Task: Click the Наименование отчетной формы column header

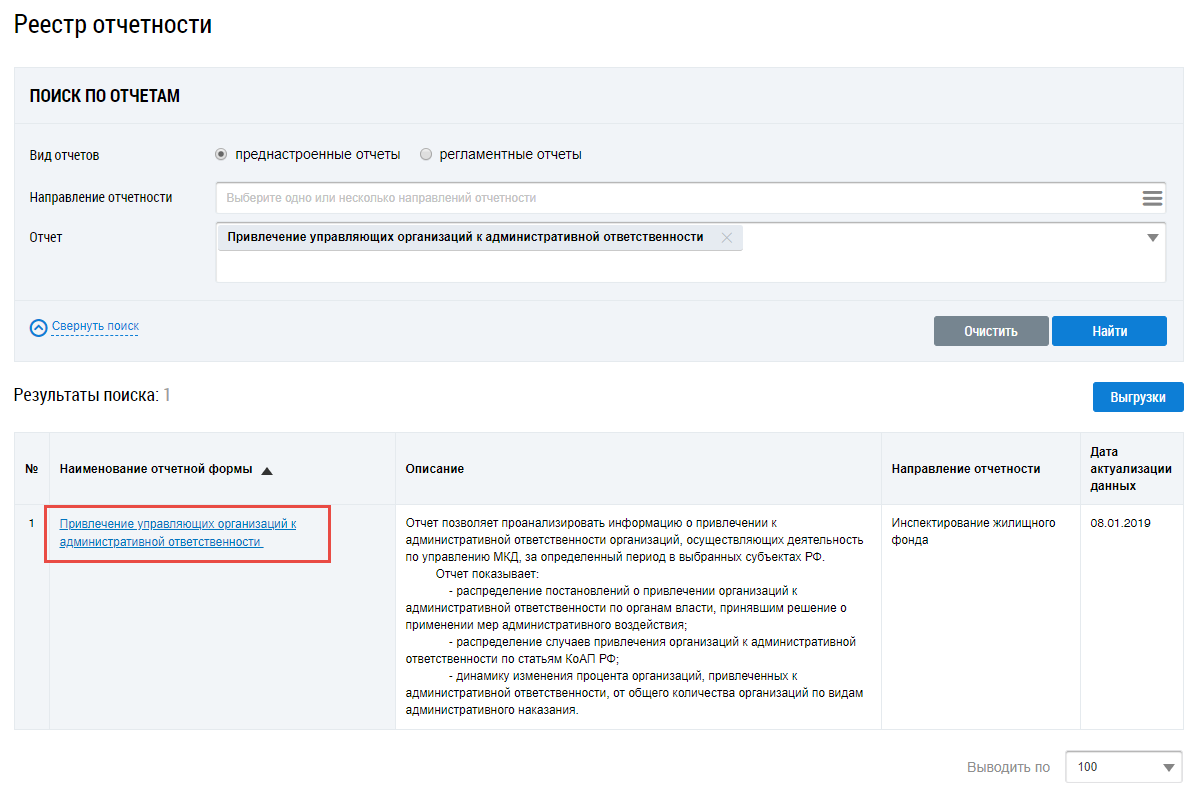Action: 156,469
